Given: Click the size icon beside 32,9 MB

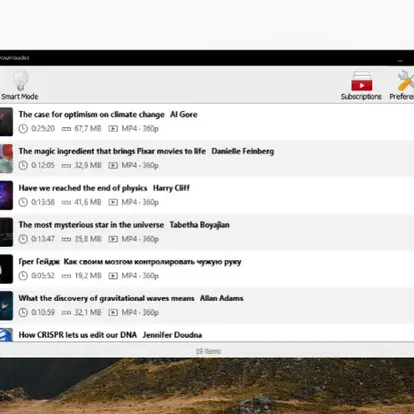Looking at the screenshot, I should tap(66, 166).
